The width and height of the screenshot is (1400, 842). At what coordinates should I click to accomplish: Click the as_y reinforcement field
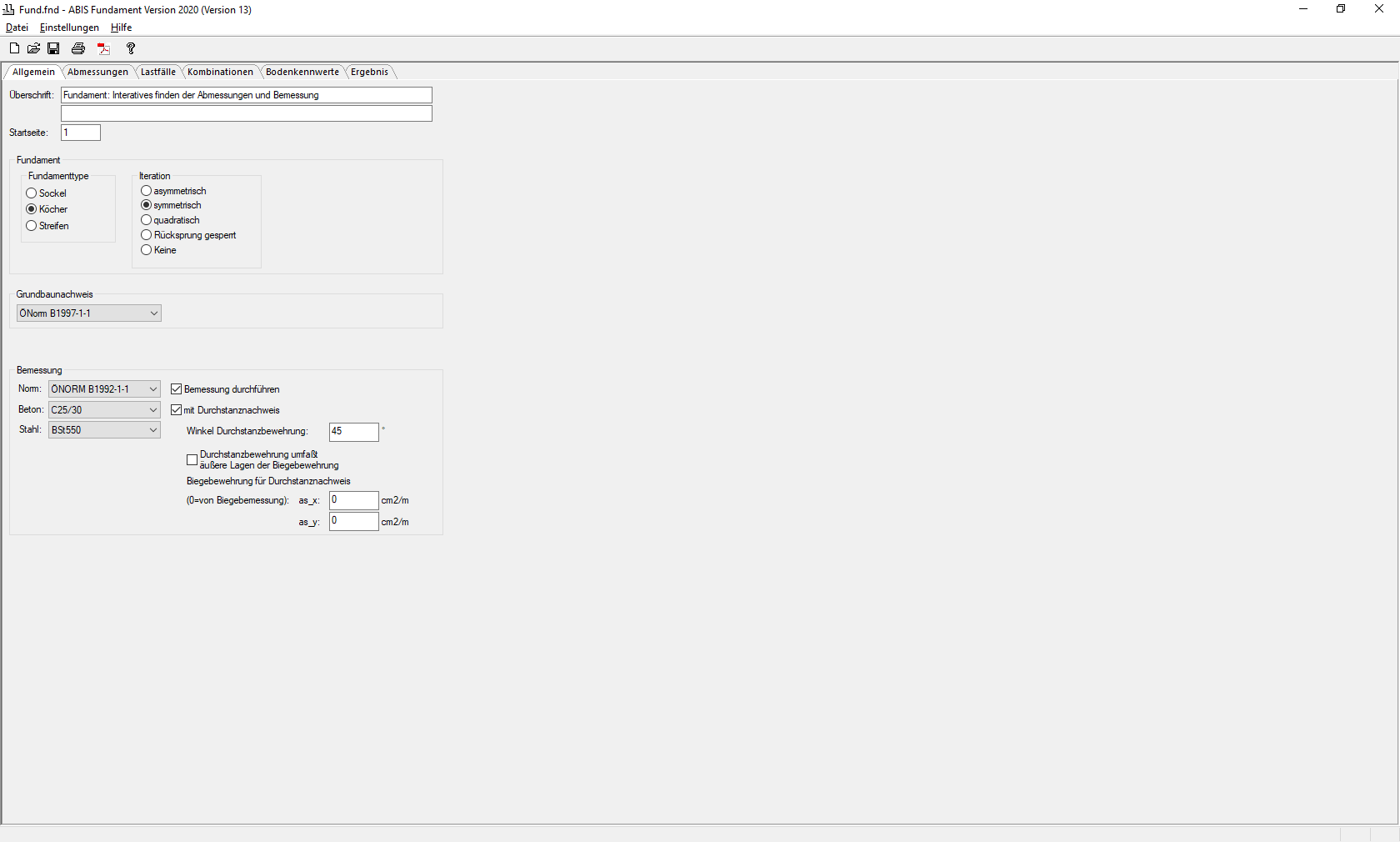[x=354, y=521]
